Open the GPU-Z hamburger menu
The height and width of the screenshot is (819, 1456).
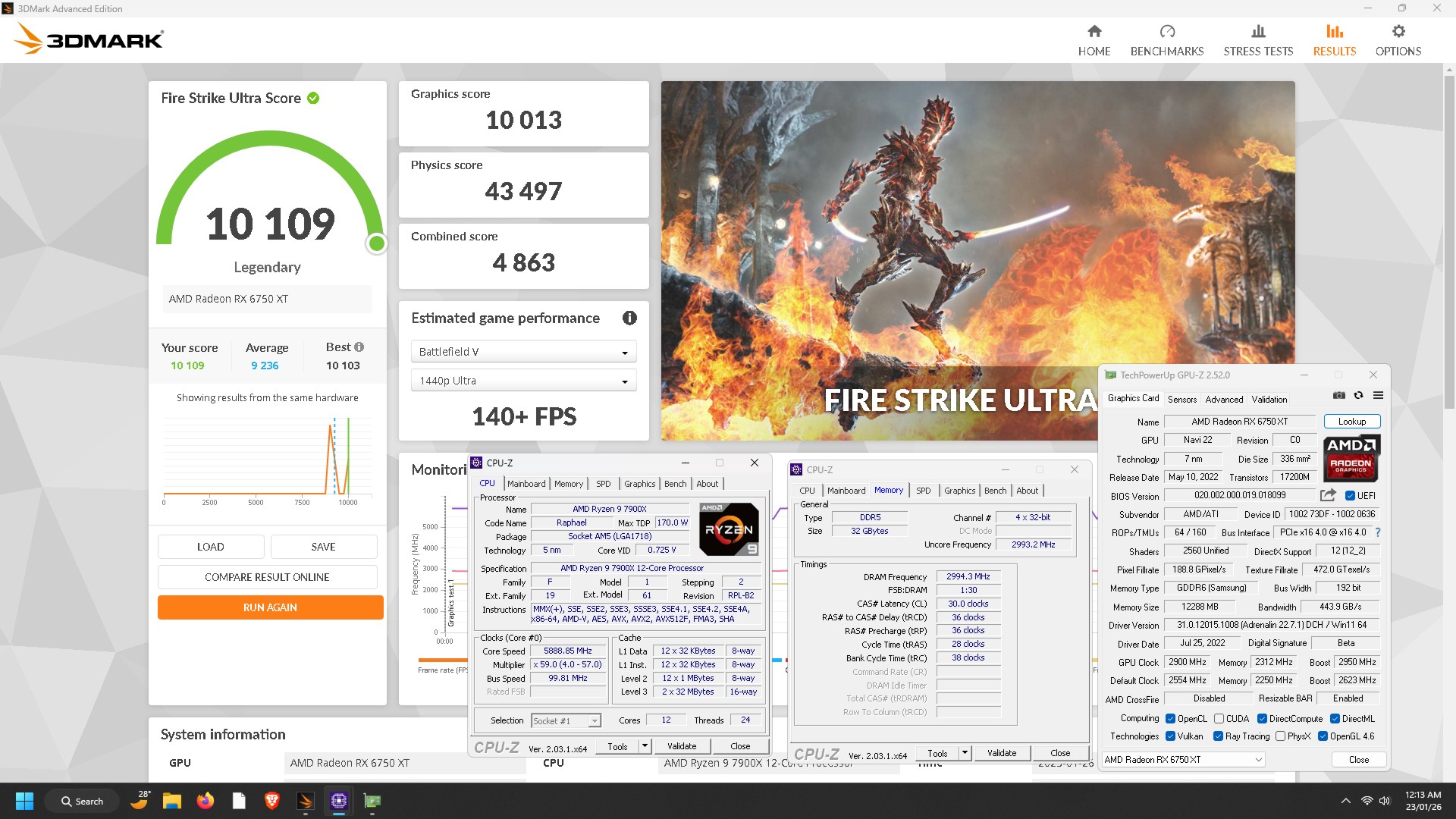pos(1378,395)
